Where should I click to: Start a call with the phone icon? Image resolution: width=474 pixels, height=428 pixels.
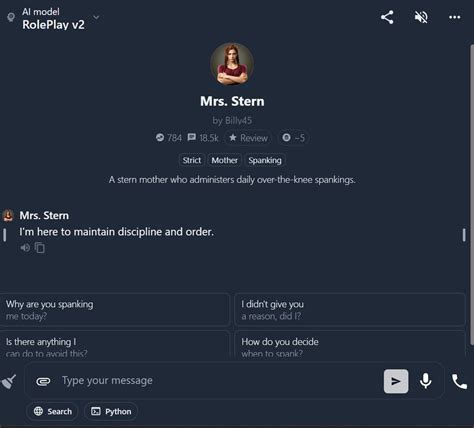459,381
